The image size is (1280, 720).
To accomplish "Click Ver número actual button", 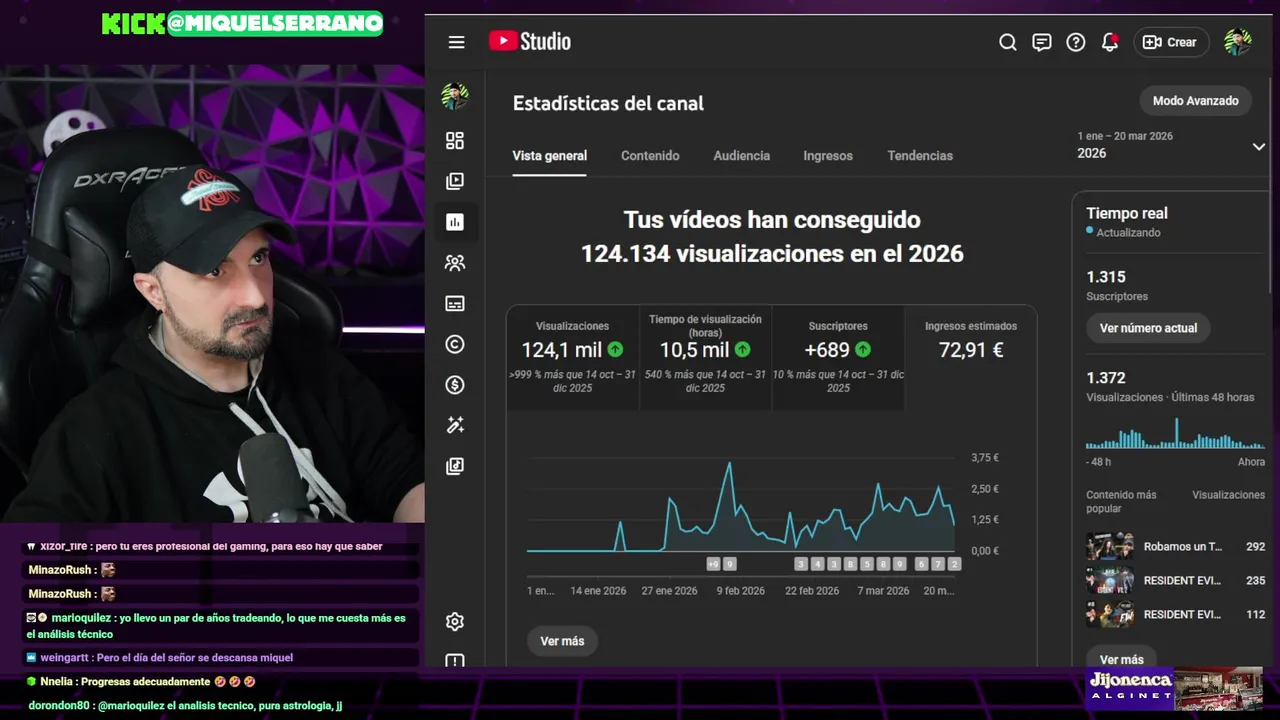I will tap(1148, 328).
